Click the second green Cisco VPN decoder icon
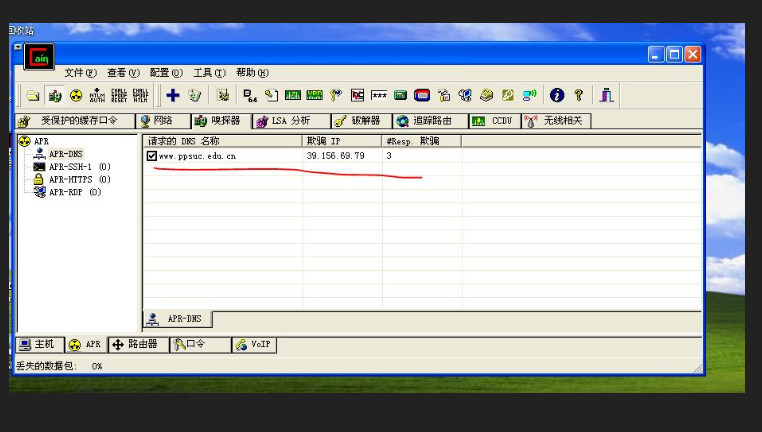The height and width of the screenshot is (432, 762). (314, 95)
